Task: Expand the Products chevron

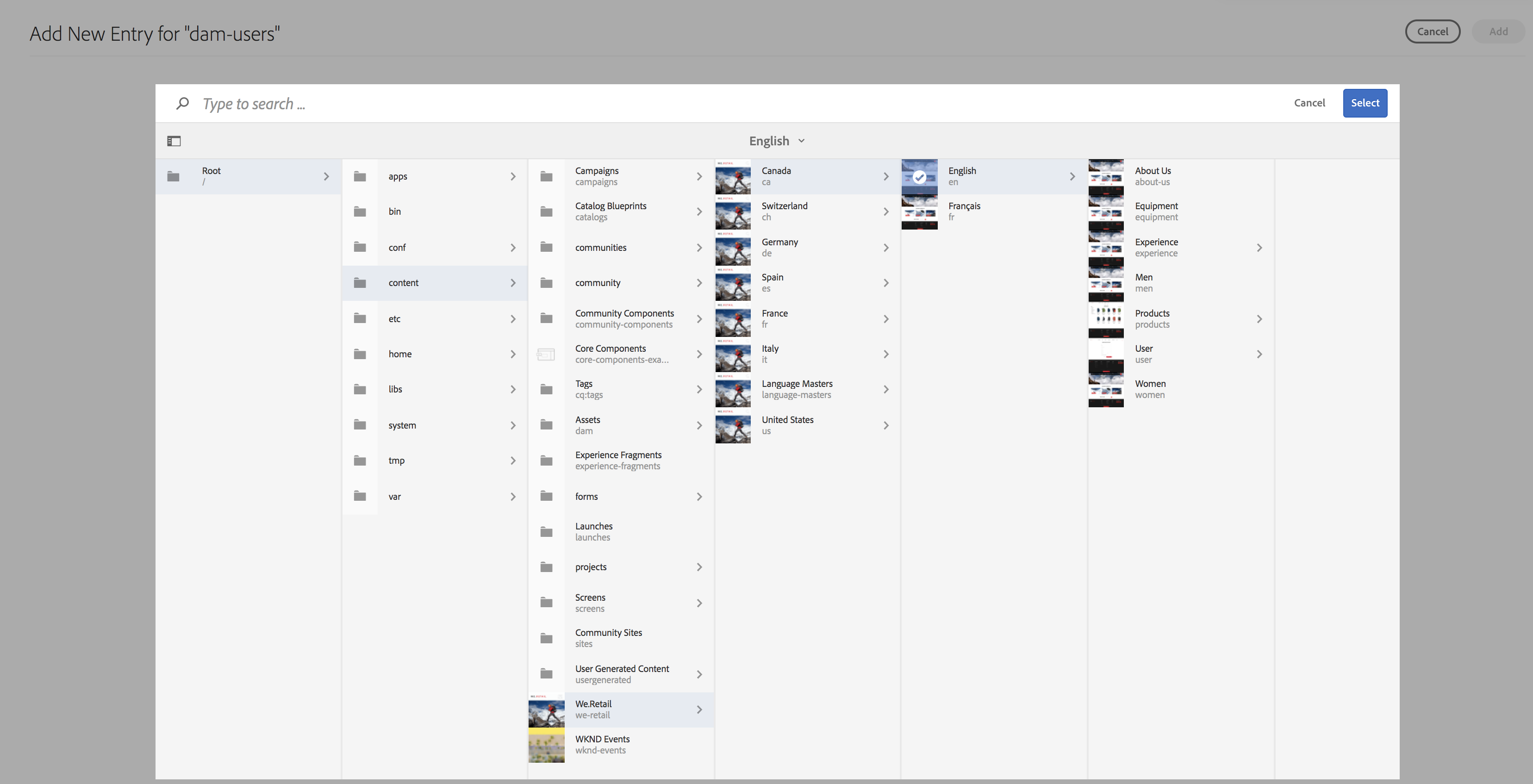Action: click(x=1259, y=319)
